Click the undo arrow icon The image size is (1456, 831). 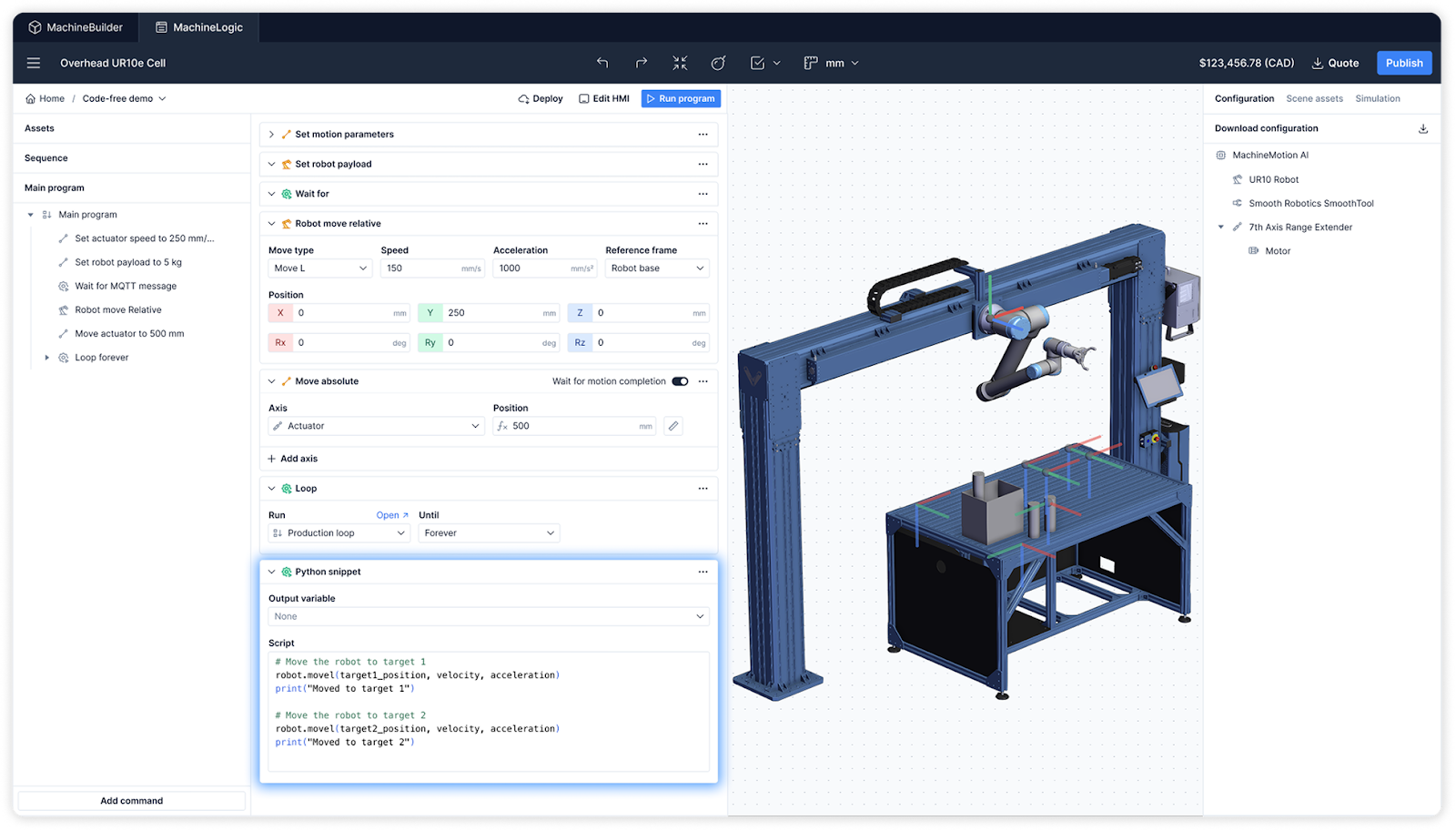pos(602,63)
